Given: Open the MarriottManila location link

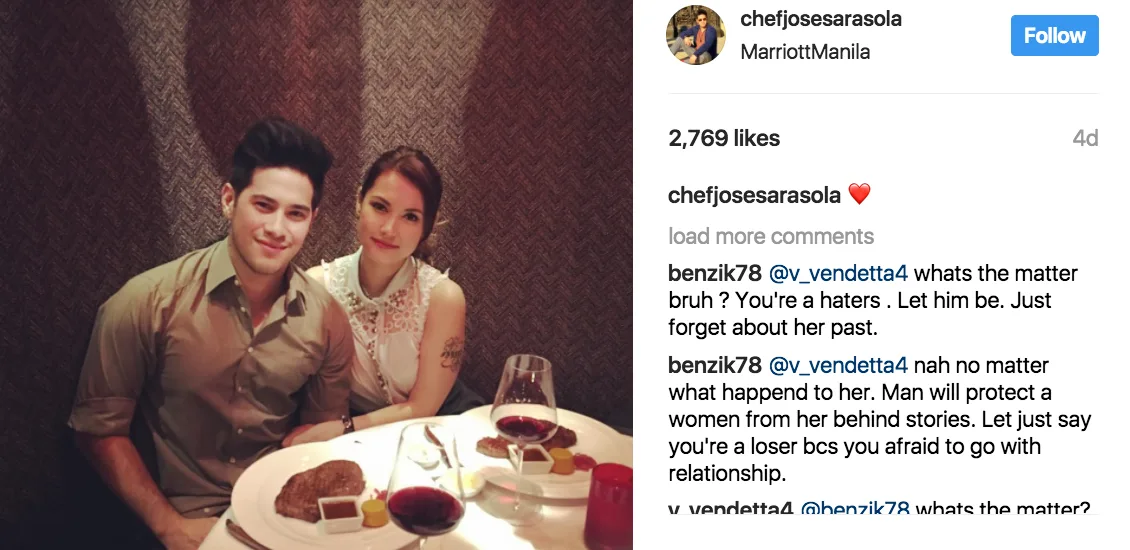Looking at the screenshot, I should (805, 52).
